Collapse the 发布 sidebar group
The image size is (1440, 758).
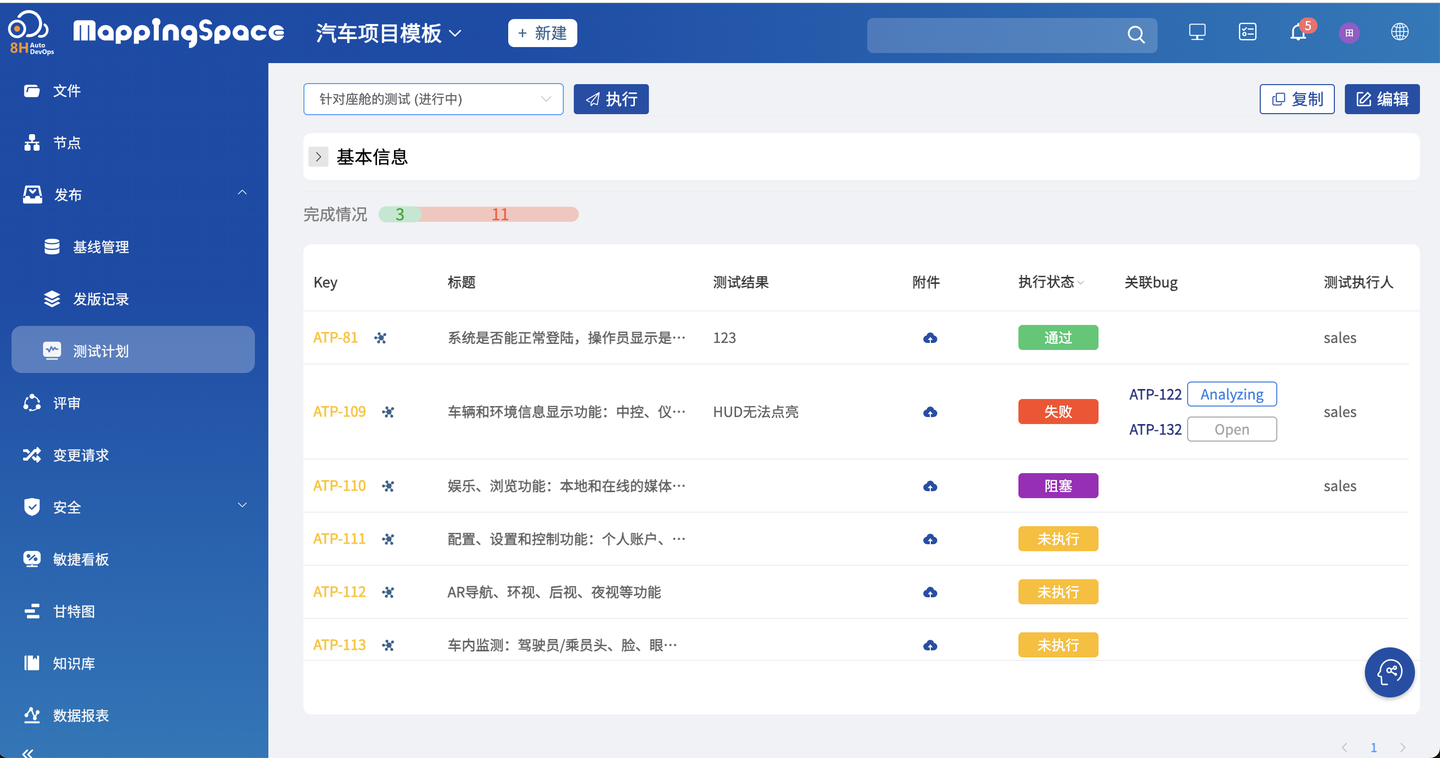coord(242,193)
